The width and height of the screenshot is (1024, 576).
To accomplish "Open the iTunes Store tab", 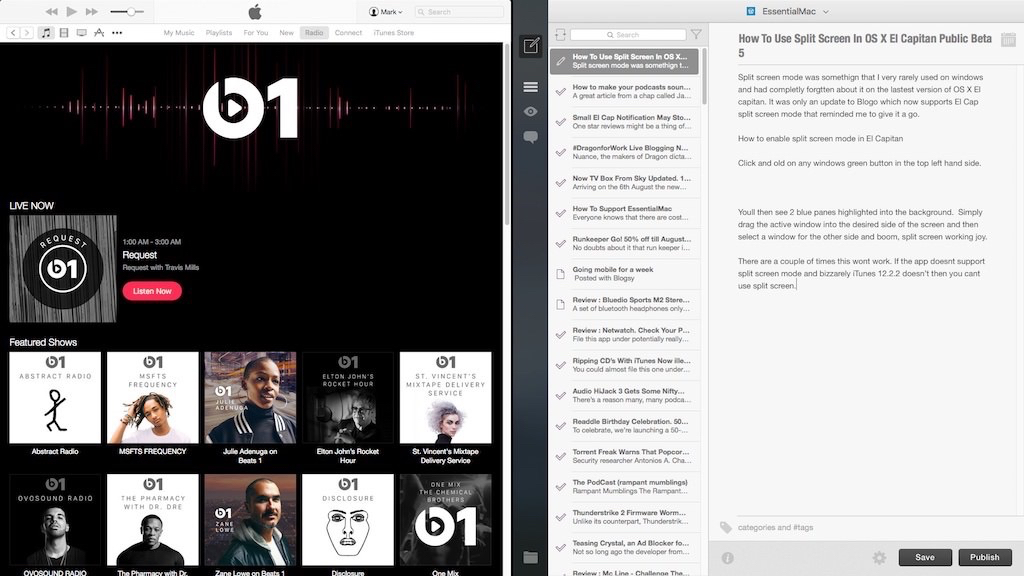I will 394,33.
